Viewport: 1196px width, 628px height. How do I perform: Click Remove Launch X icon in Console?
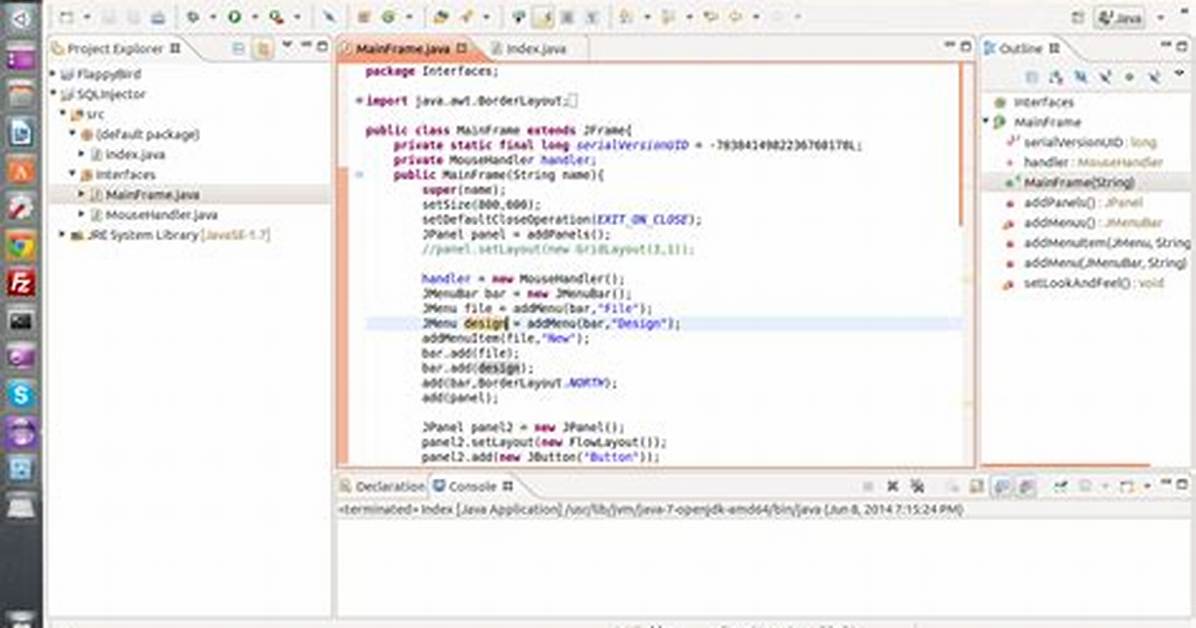click(892, 486)
